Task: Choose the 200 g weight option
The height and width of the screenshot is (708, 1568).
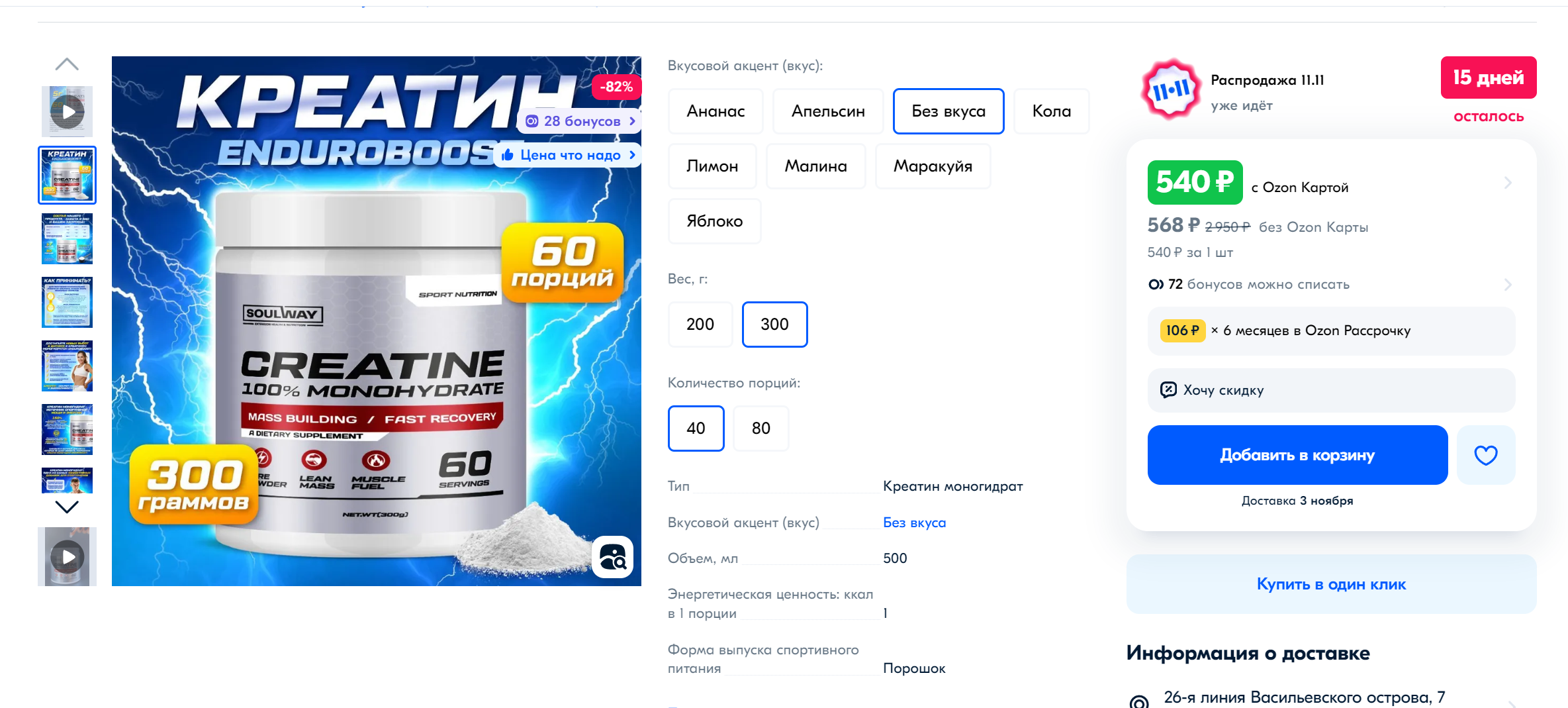Action: pos(700,325)
